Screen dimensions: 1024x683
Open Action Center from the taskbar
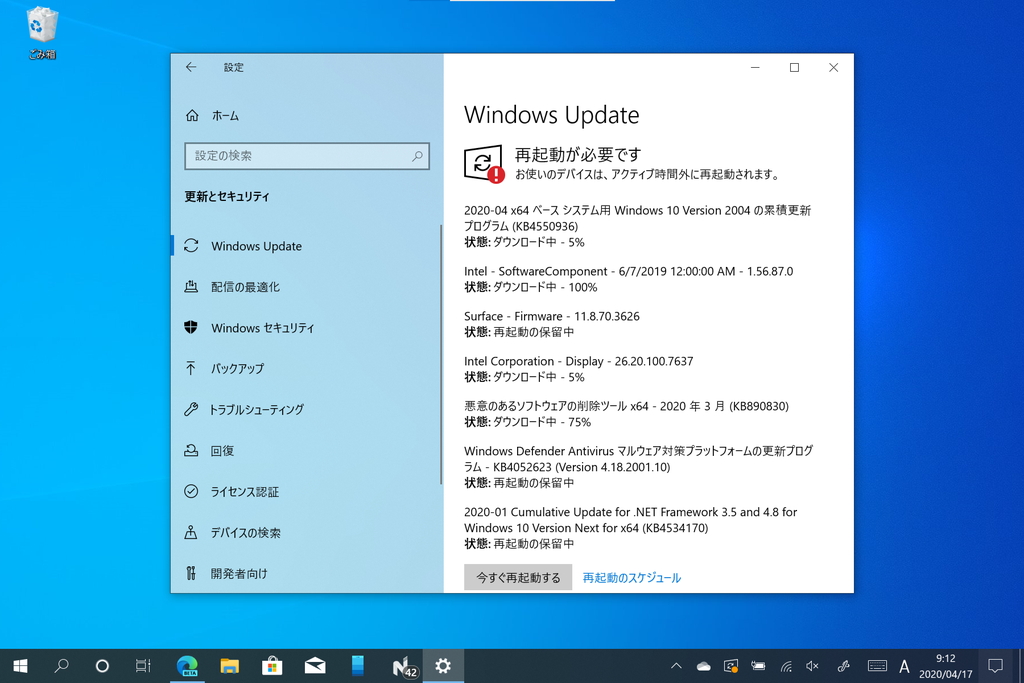[x=995, y=665]
